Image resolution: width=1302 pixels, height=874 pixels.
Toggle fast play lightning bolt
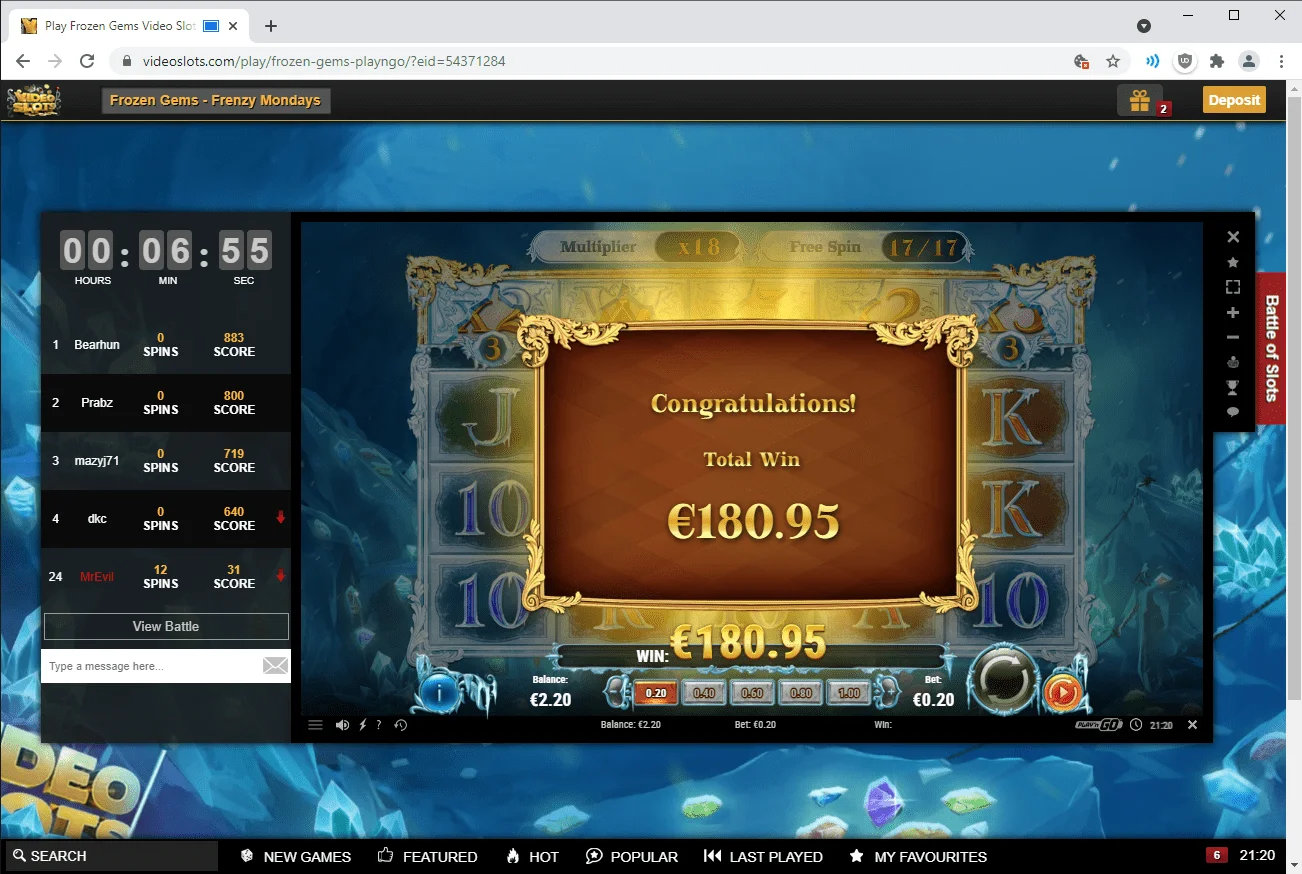coord(363,725)
